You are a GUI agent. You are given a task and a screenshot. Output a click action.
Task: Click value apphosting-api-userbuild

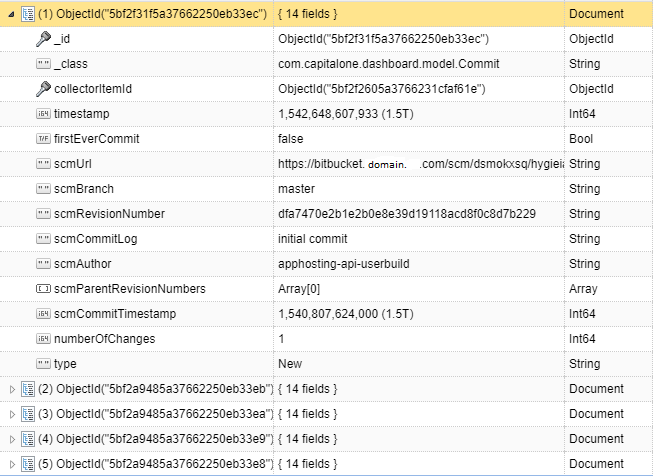tap(344, 264)
